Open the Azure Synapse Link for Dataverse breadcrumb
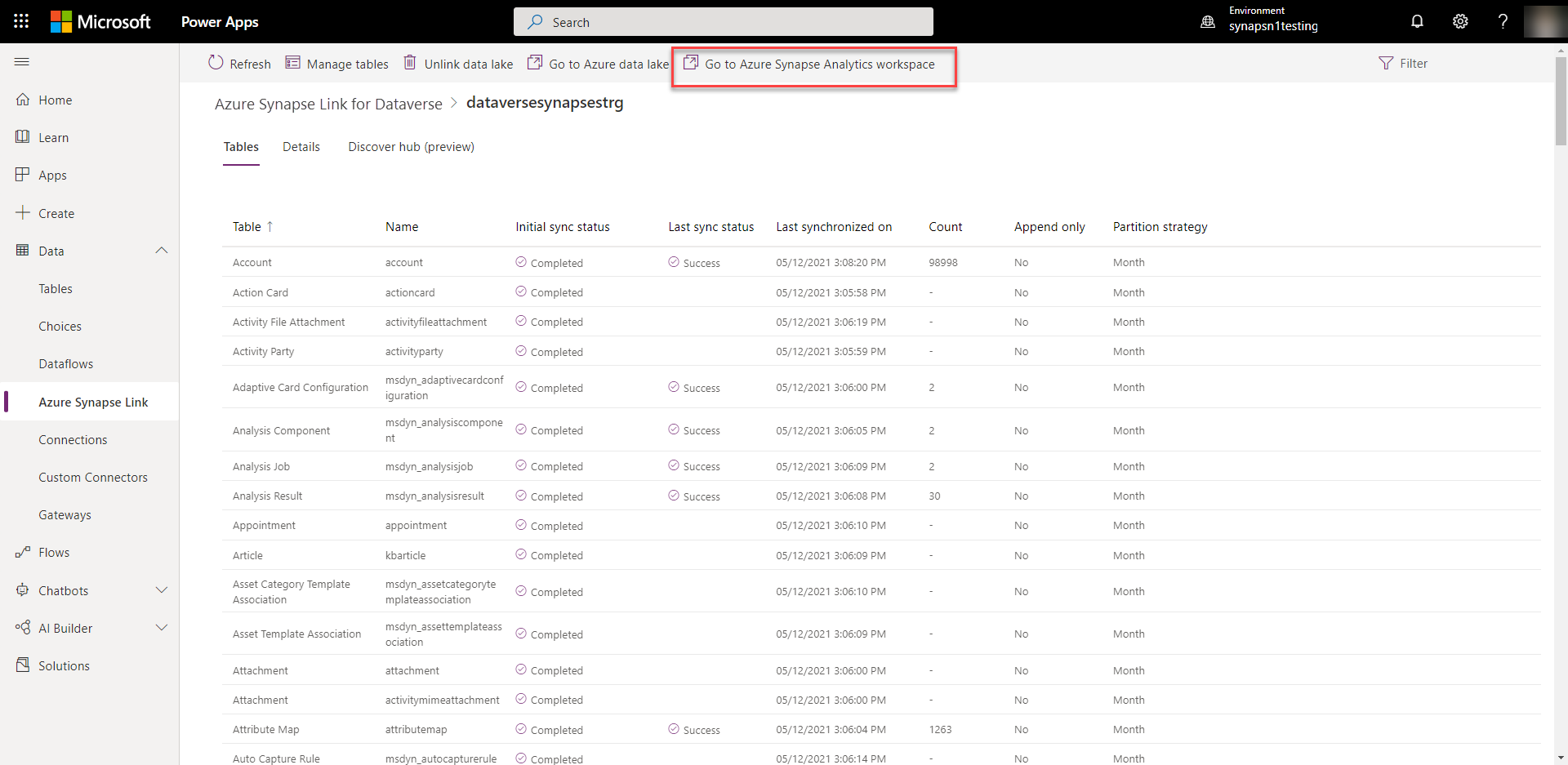Screen dimensions: 1568x765 327,104
